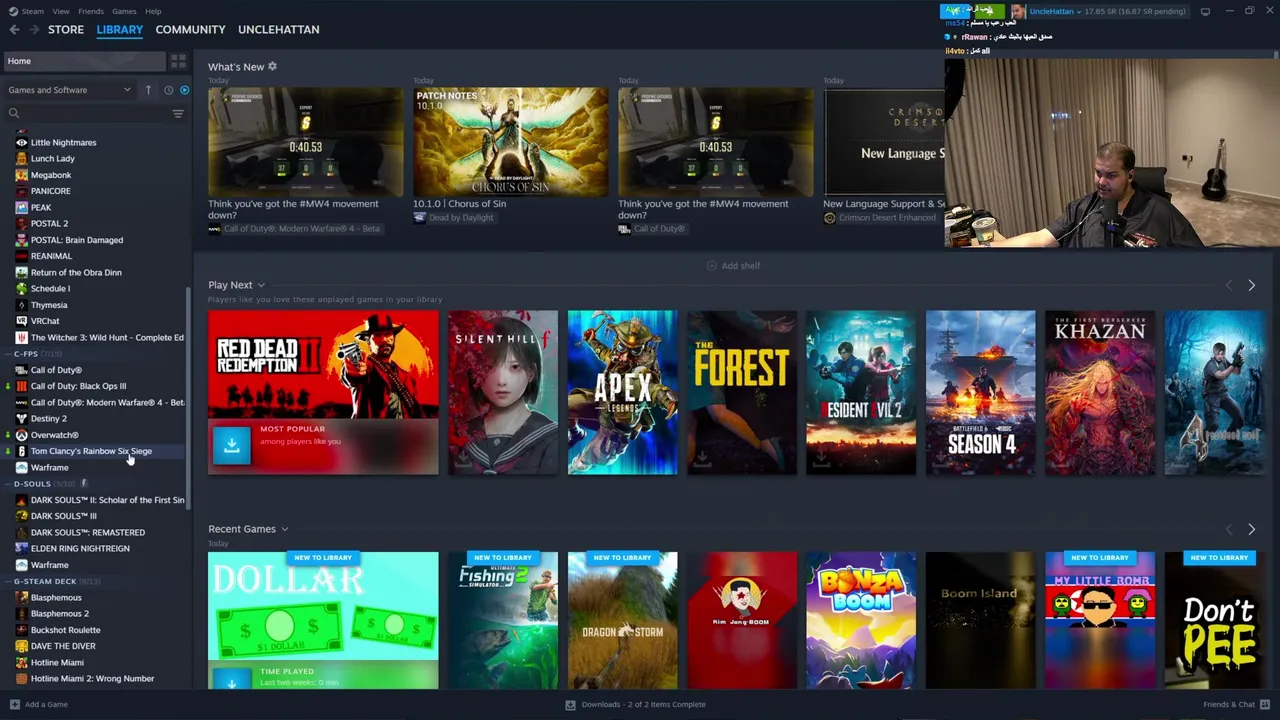1280x720 pixels.
Task: Click the Destiny 2 icon in sidebar
Action: 21,419
